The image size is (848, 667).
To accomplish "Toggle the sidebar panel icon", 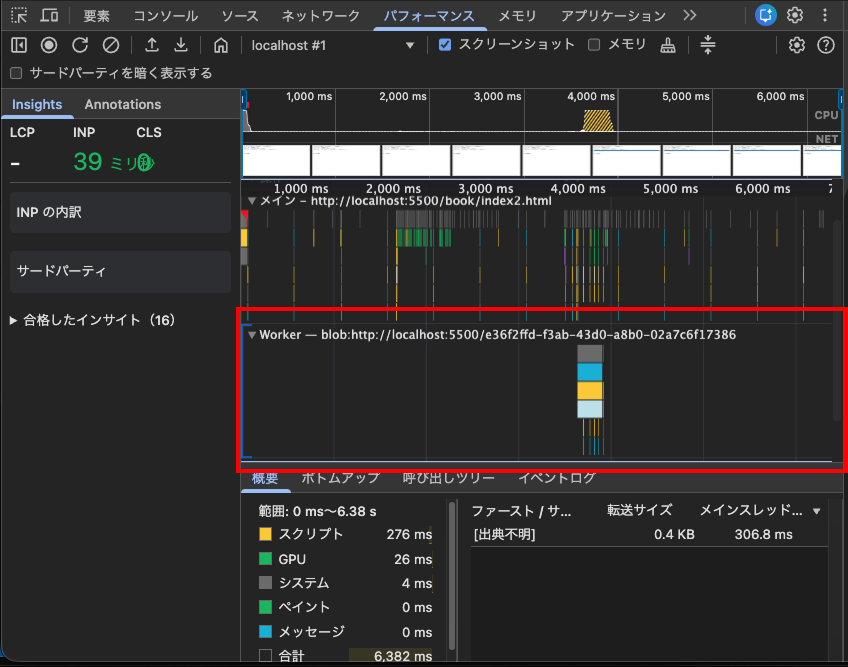I will point(19,45).
